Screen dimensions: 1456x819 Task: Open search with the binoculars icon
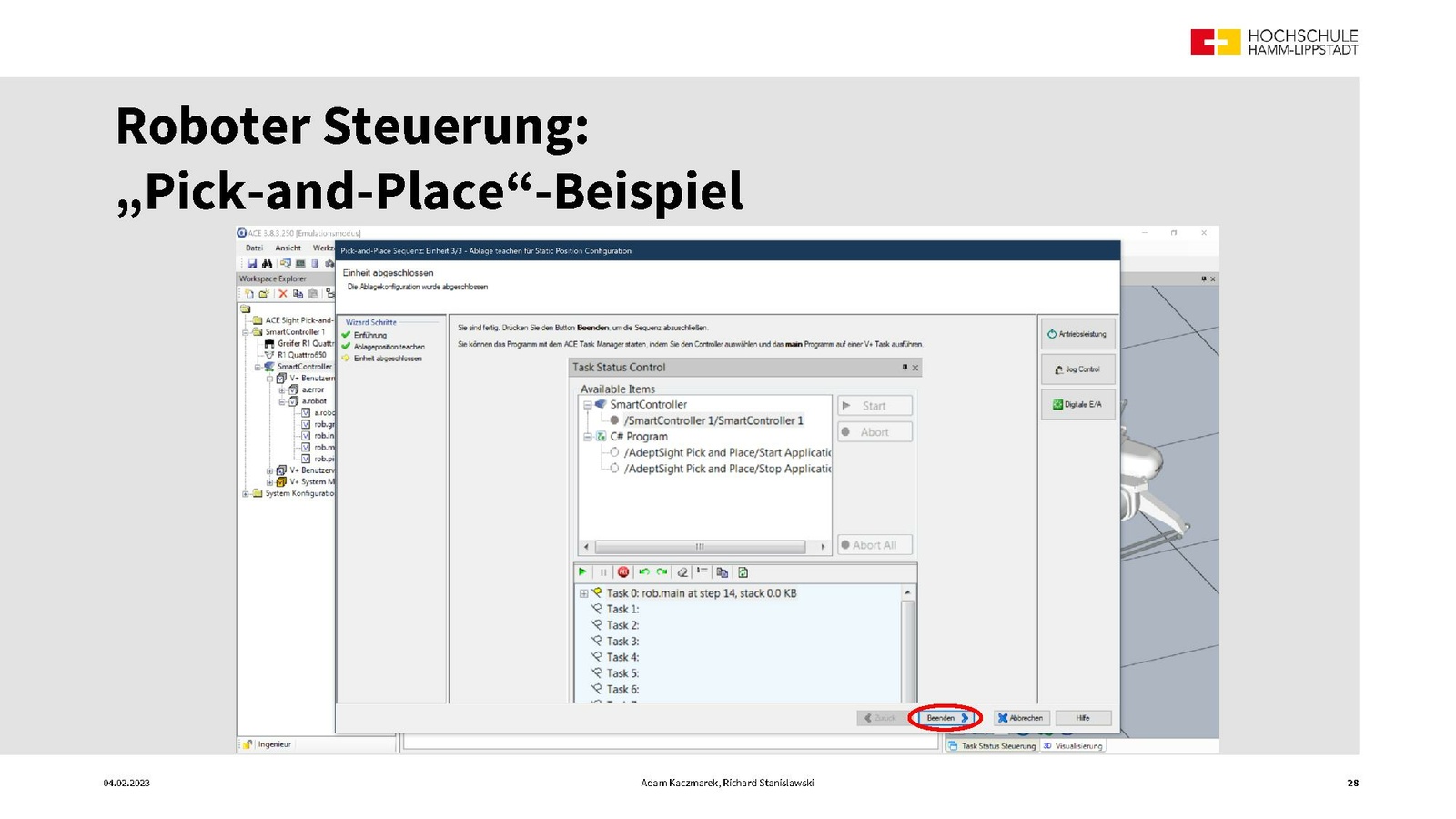[x=267, y=264]
